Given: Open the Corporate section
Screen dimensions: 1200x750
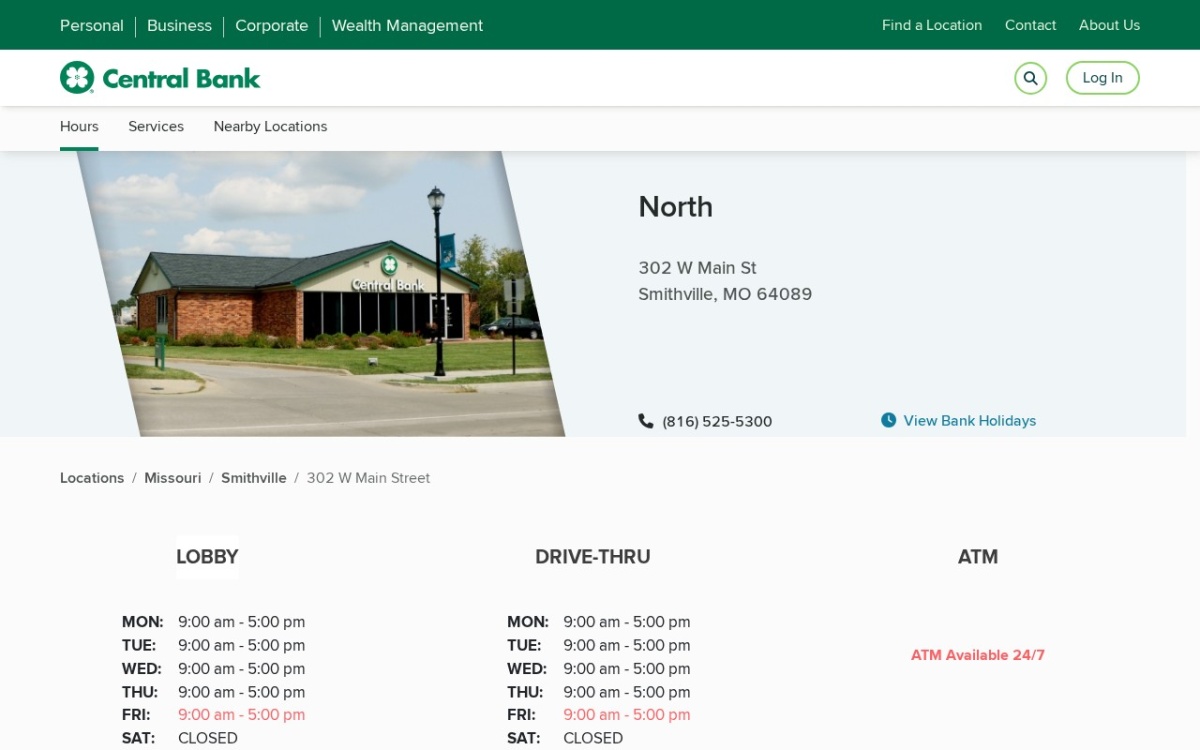Looking at the screenshot, I should pyautogui.click(x=271, y=26).
